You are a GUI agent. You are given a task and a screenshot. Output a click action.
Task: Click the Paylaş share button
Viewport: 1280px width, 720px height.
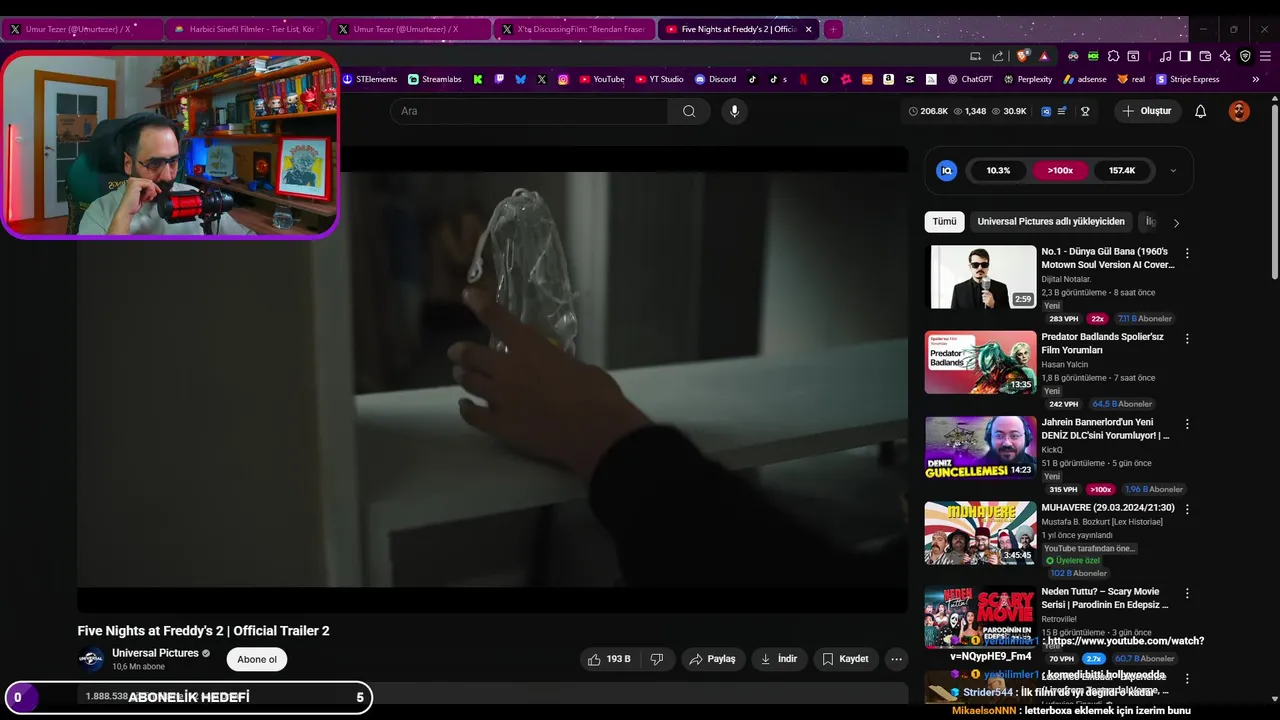pos(712,659)
